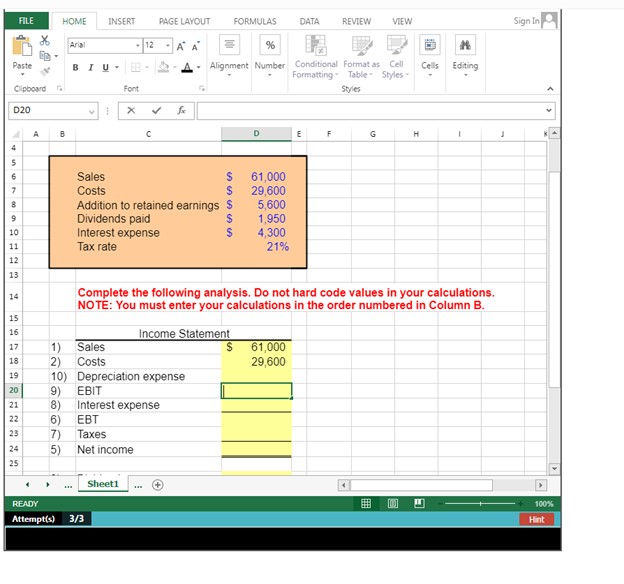Screen dimensions: 624x584
Task: Open the font name dropdown
Action: (138, 45)
